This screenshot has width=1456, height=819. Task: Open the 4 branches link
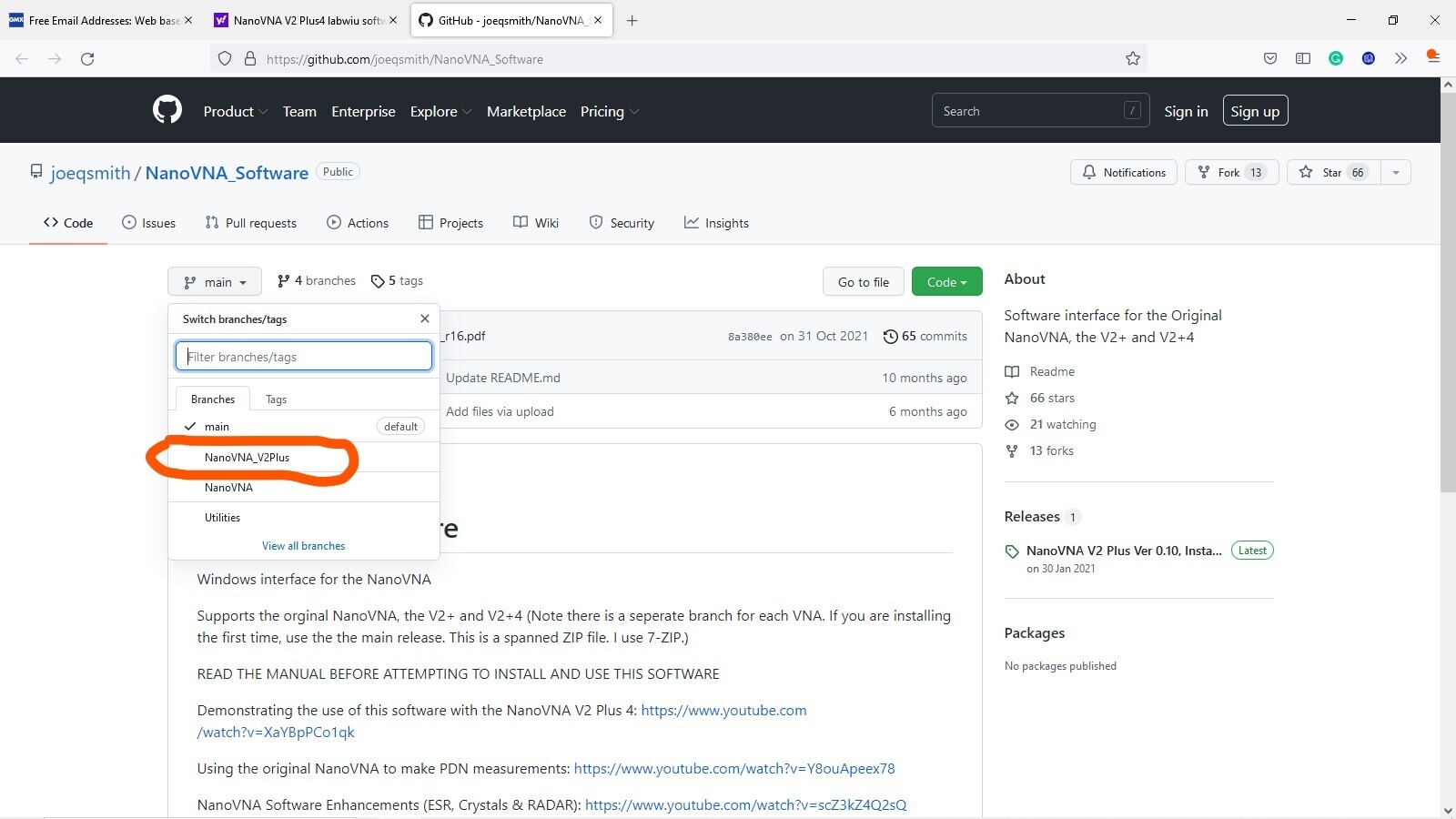pos(317,280)
